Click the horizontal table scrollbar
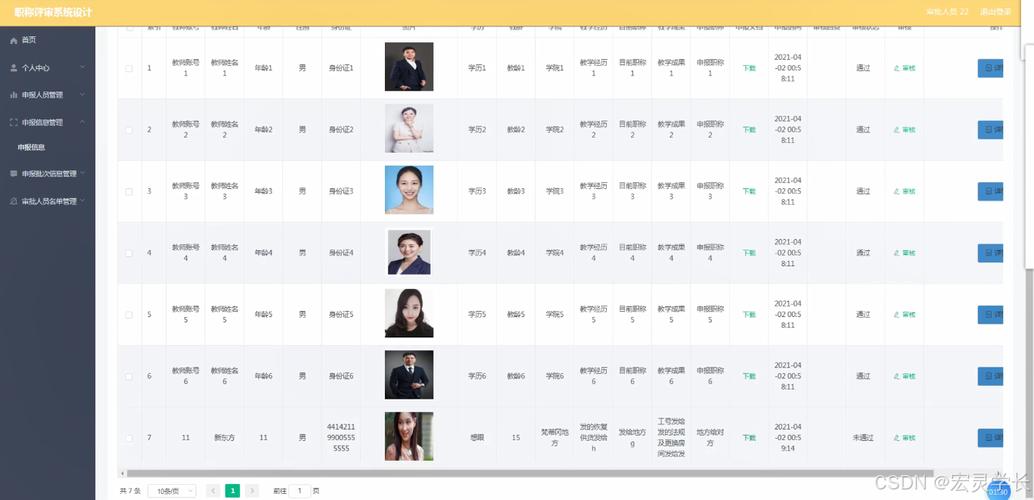The width and height of the screenshot is (1034, 500). (530, 474)
